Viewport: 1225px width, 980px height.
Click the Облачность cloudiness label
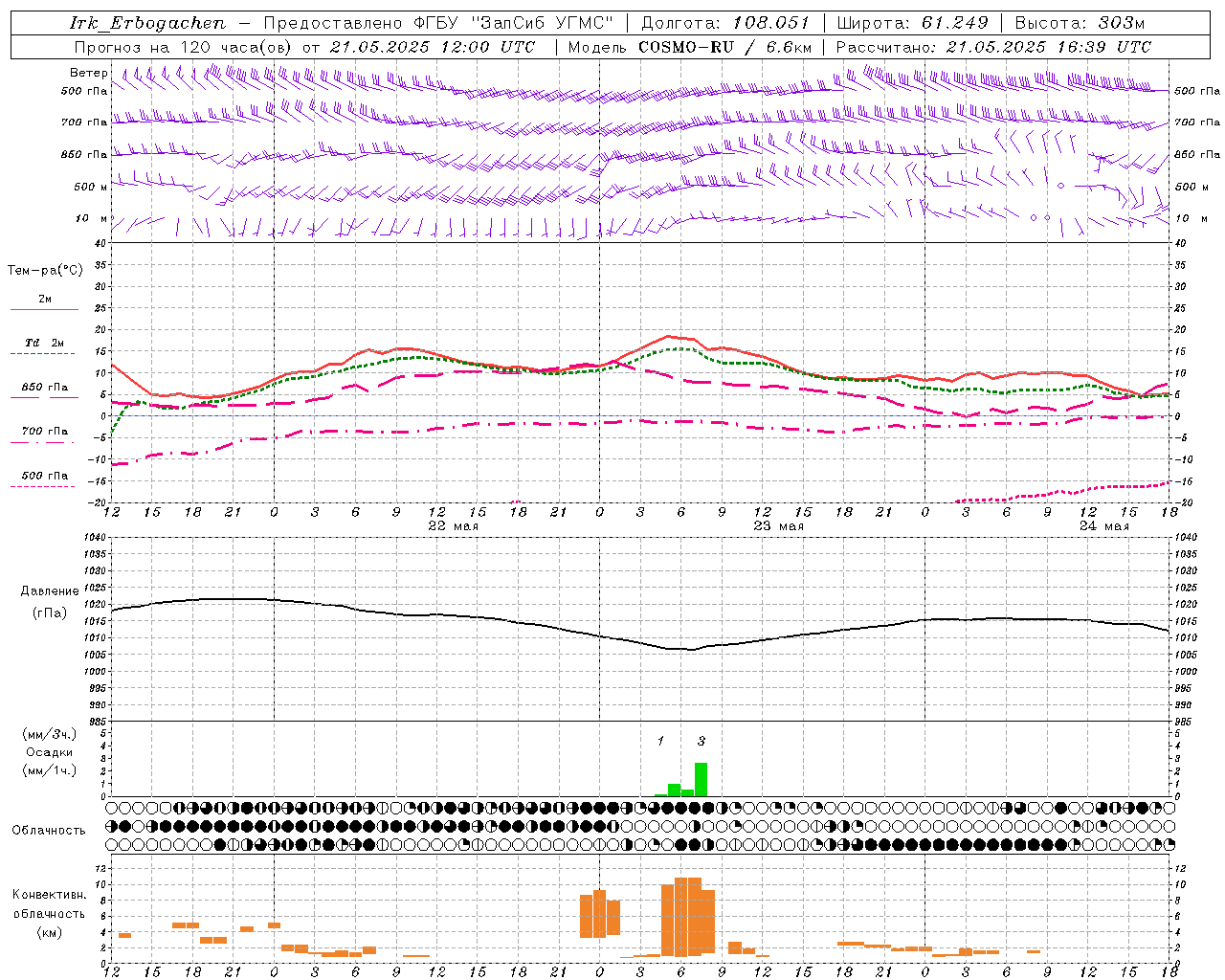[x=49, y=831]
